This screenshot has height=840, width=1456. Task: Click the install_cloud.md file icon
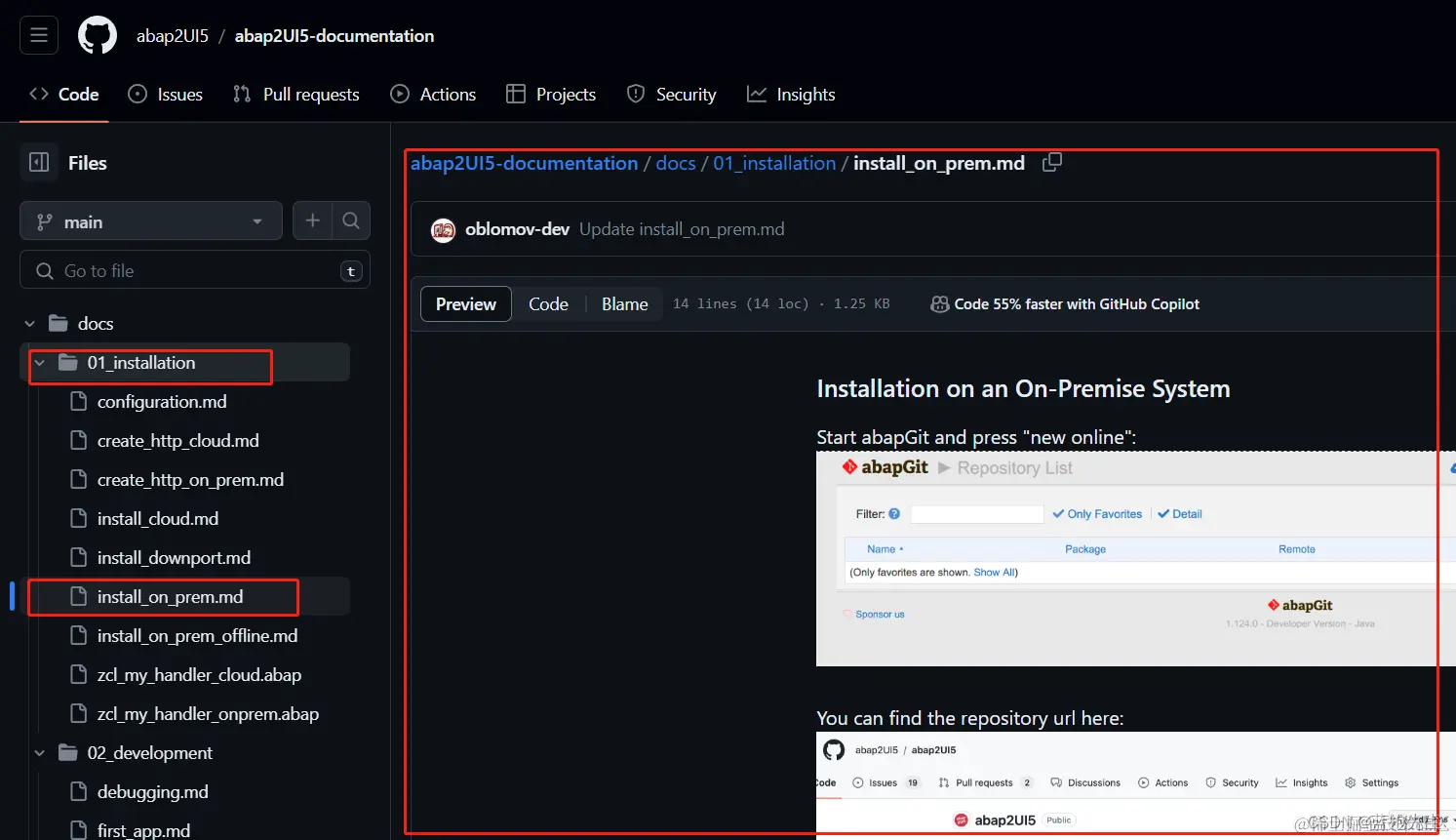pos(79,518)
